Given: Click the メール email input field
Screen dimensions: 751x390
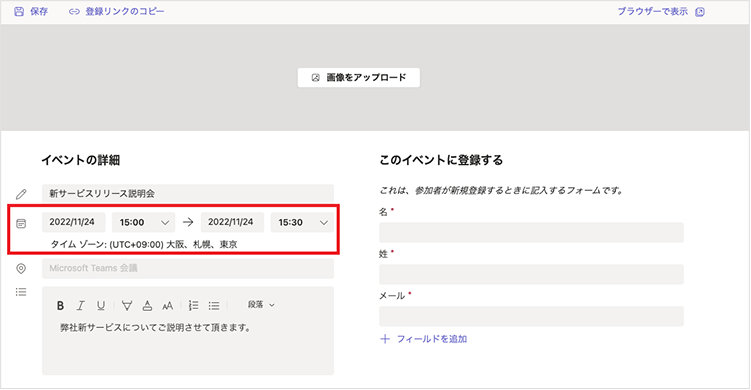Looking at the screenshot, I should pos(531,317).
